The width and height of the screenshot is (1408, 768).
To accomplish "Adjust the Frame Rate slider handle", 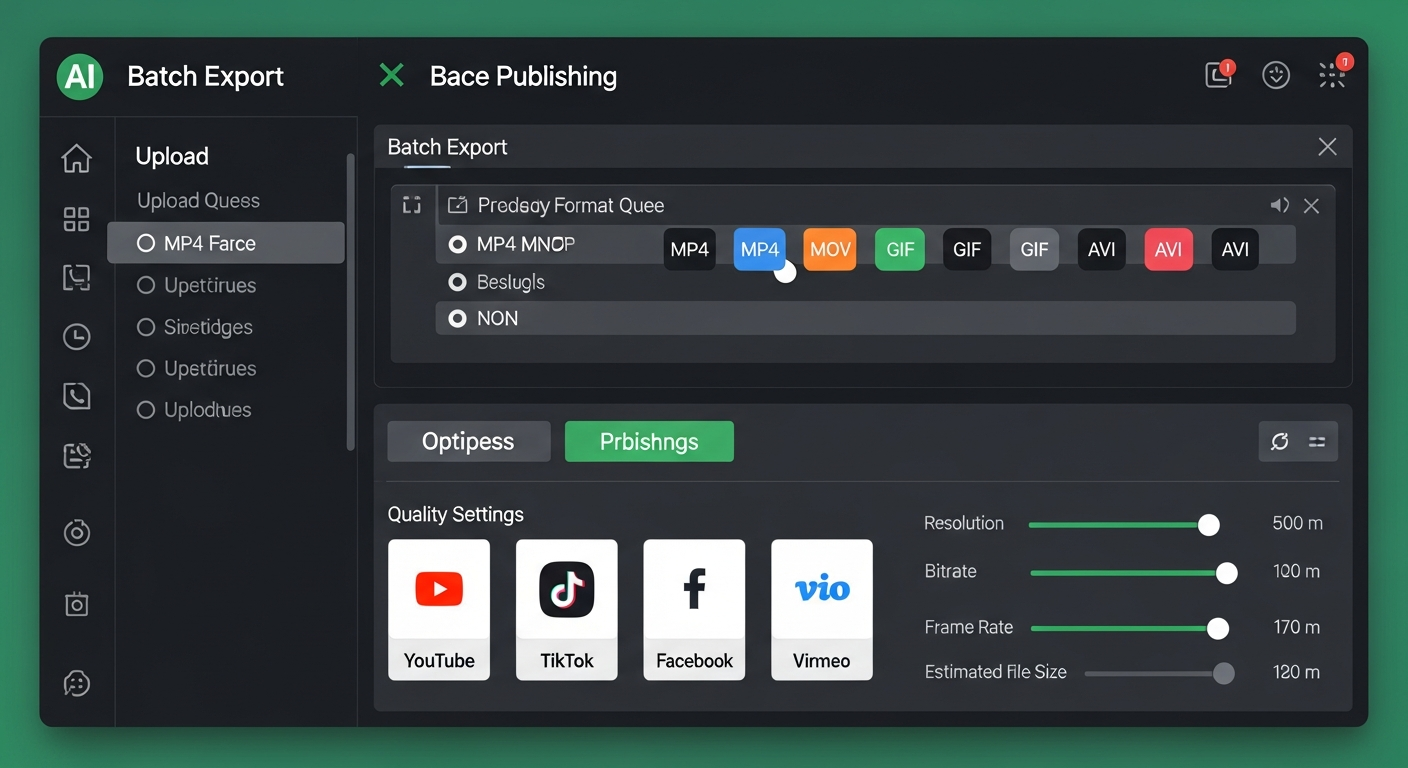I will click(1218, 628).
